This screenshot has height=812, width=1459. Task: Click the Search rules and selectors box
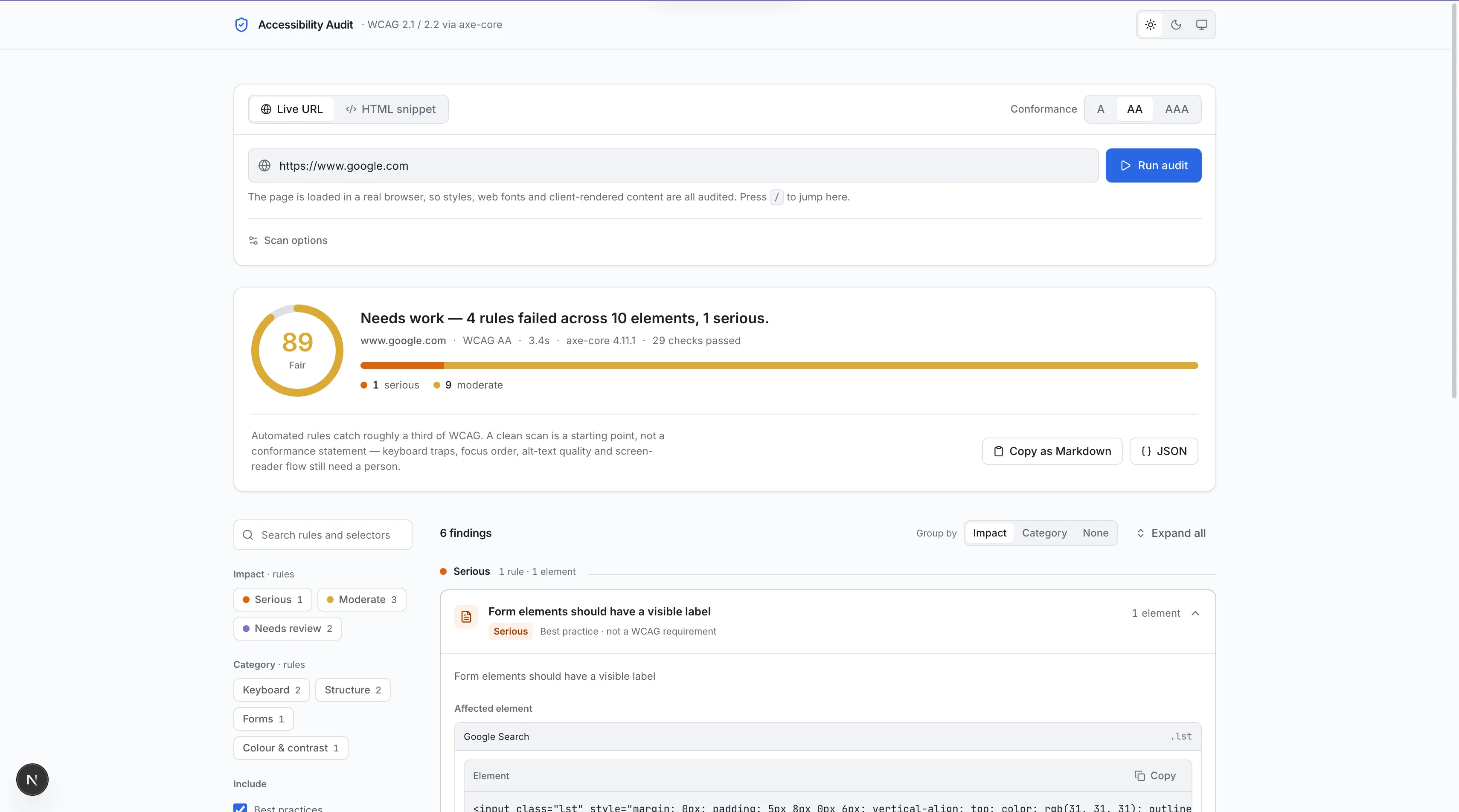click(x=323, y=535)
